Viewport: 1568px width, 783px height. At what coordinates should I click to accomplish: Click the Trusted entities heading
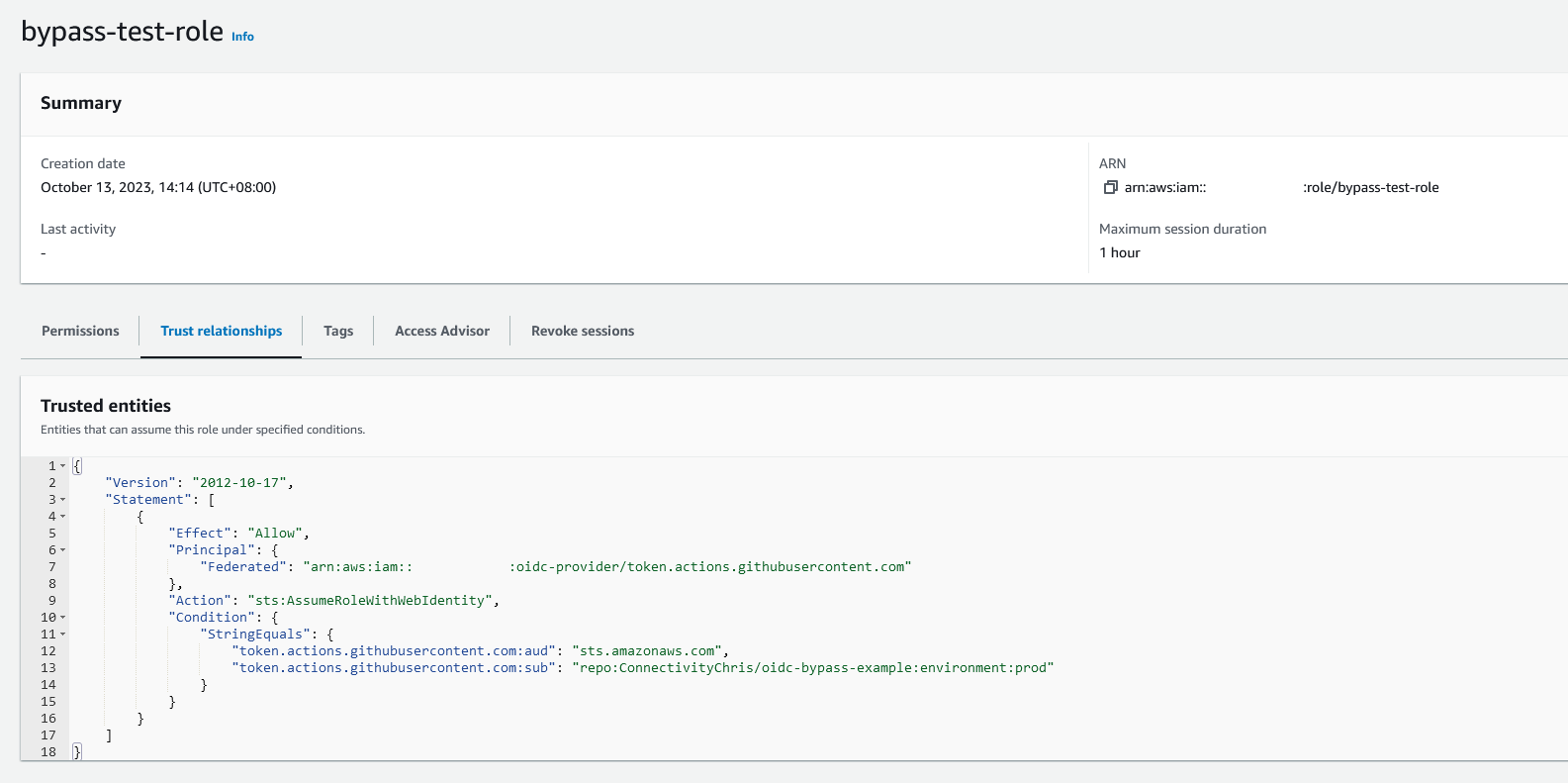pos(106,406)
